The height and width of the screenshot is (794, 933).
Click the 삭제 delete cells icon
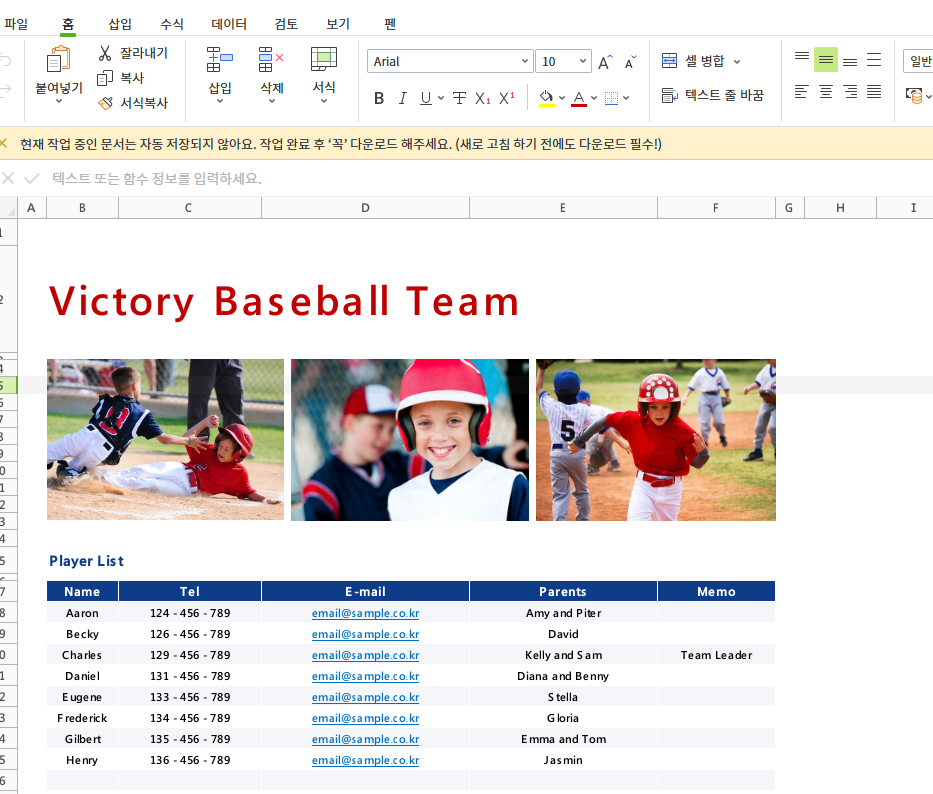pos(271,60)
